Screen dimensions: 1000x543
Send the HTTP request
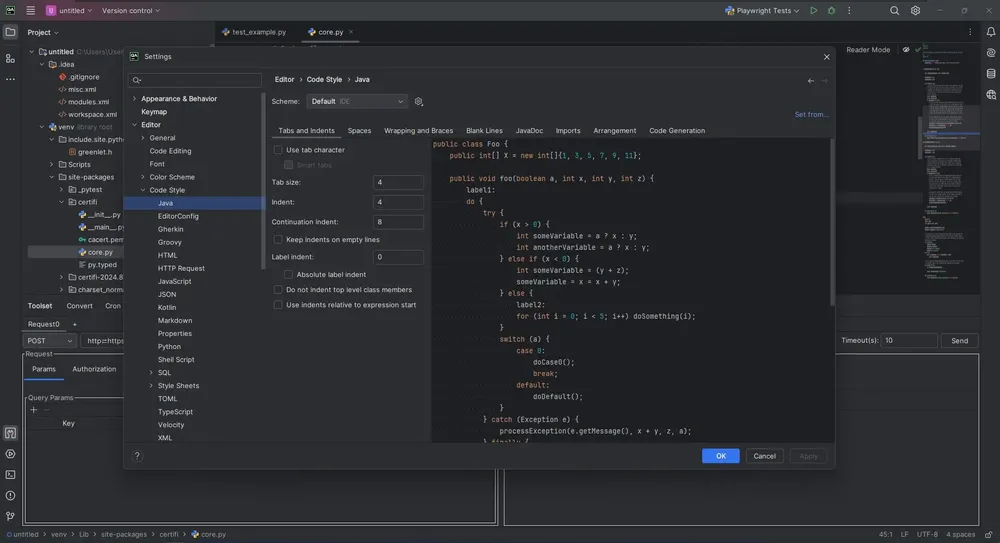point(959,341)
